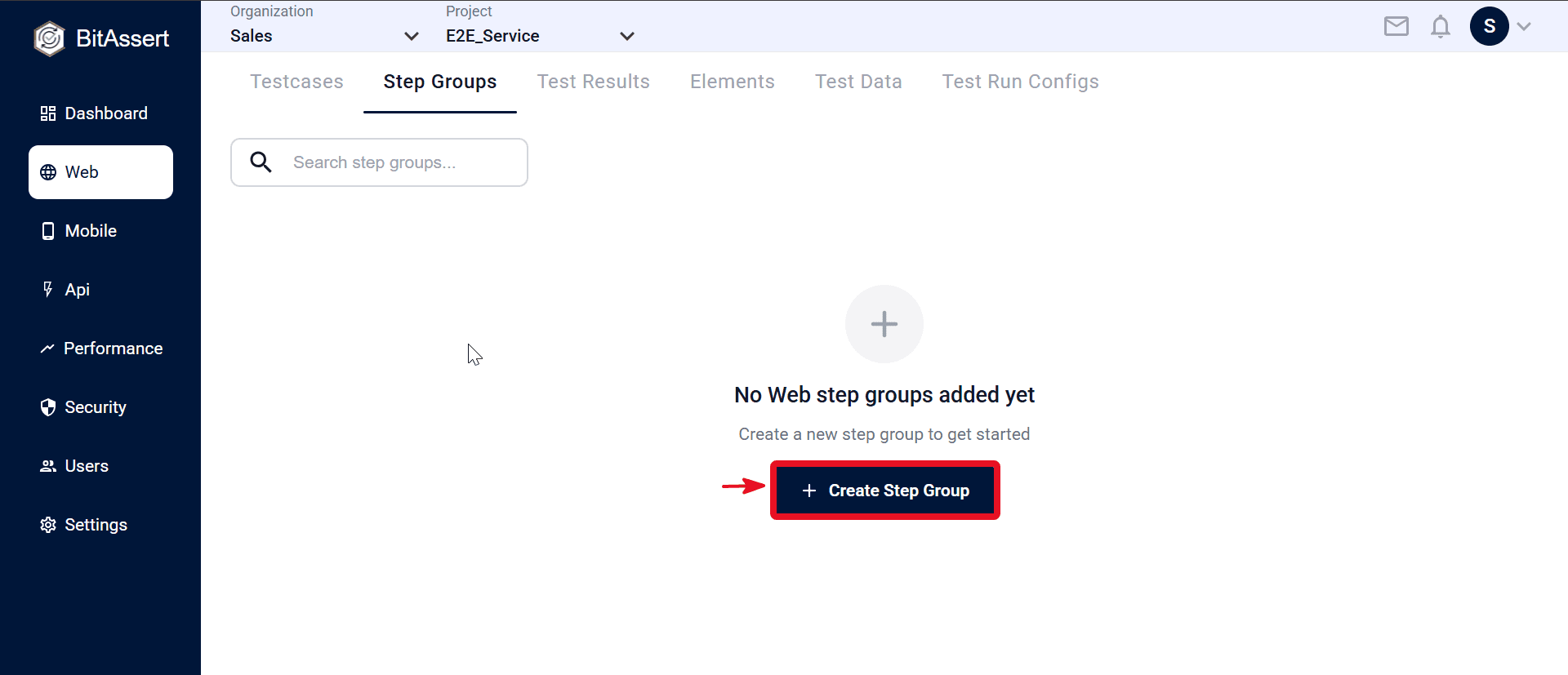Open Security in the sidebar

[x=100, y=407]
